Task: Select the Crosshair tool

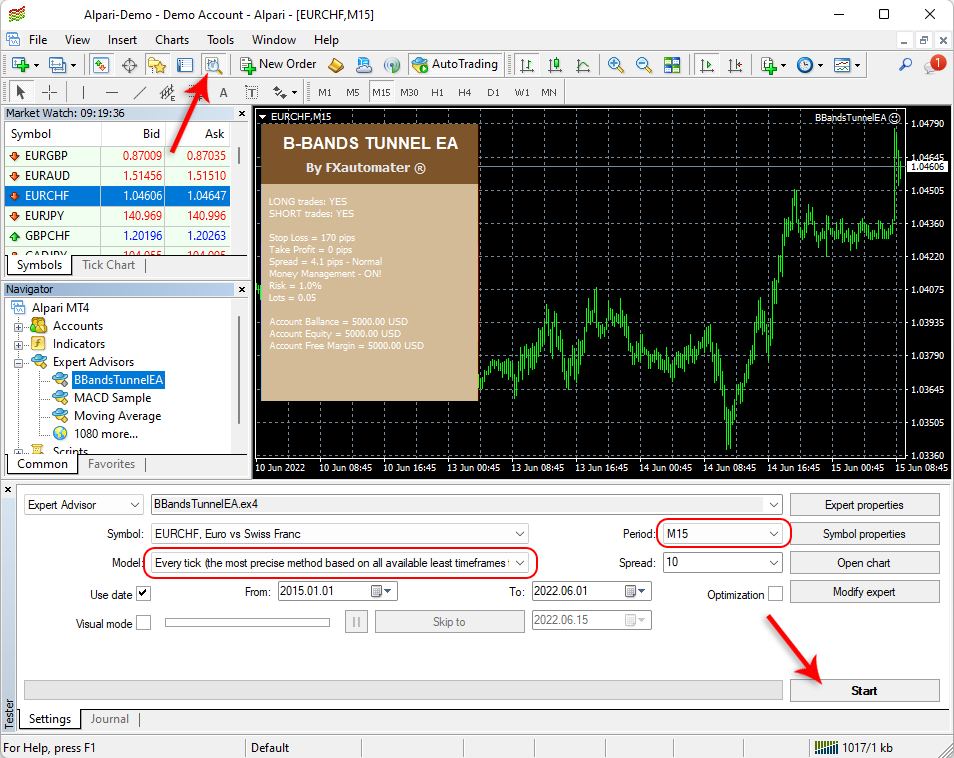Action: coord(49,92)
